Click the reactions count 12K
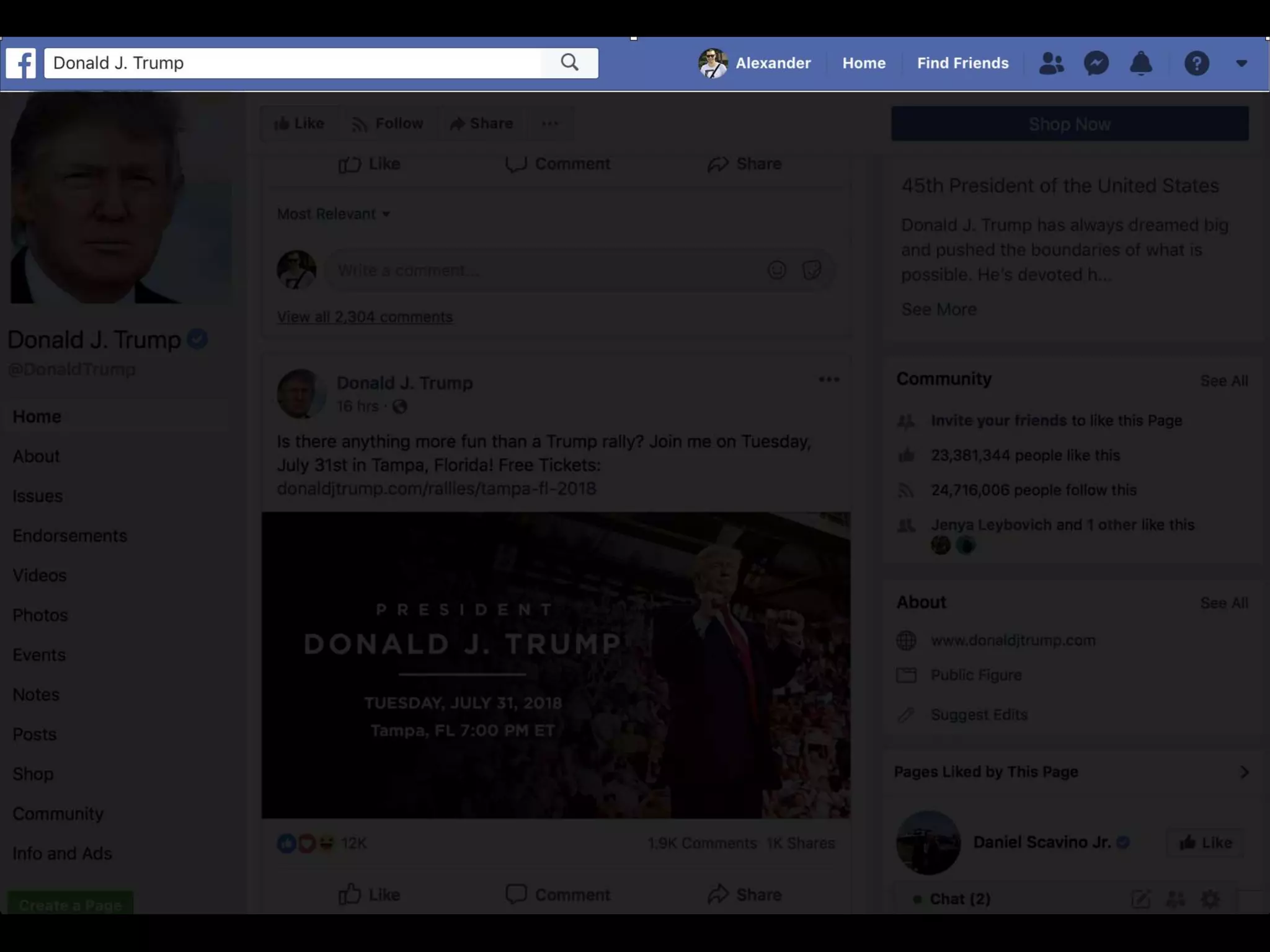 [353, 844]
